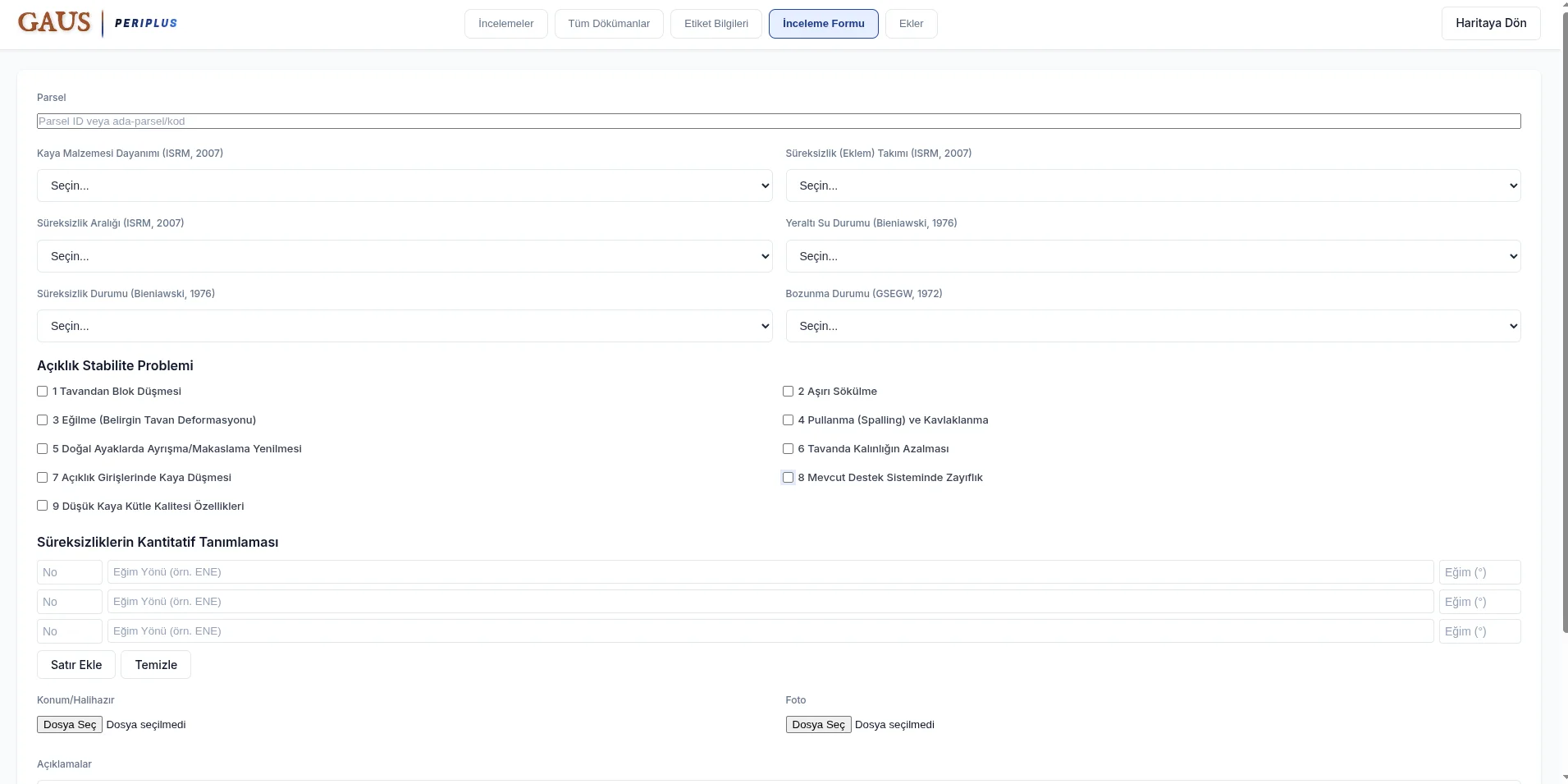
Task: Click the third row No field
Action: (70, 631)
